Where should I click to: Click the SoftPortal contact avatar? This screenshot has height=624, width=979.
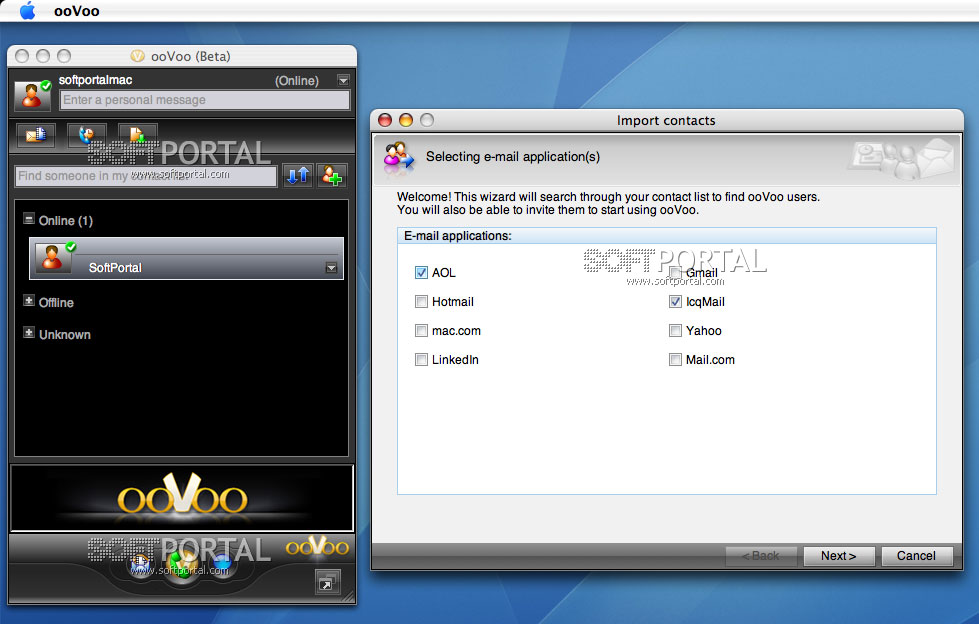pos(54,257)
